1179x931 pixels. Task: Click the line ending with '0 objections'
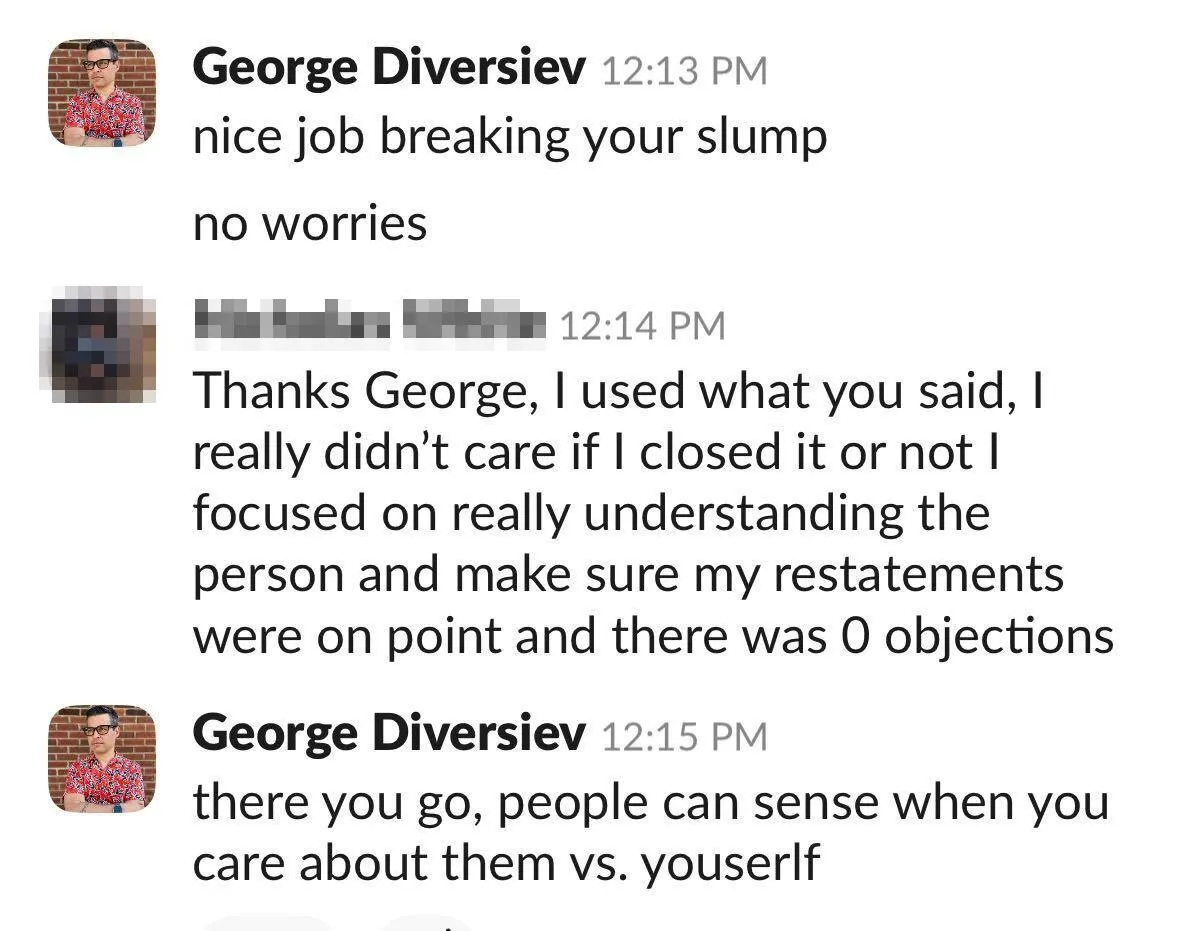tap(653, 636)
